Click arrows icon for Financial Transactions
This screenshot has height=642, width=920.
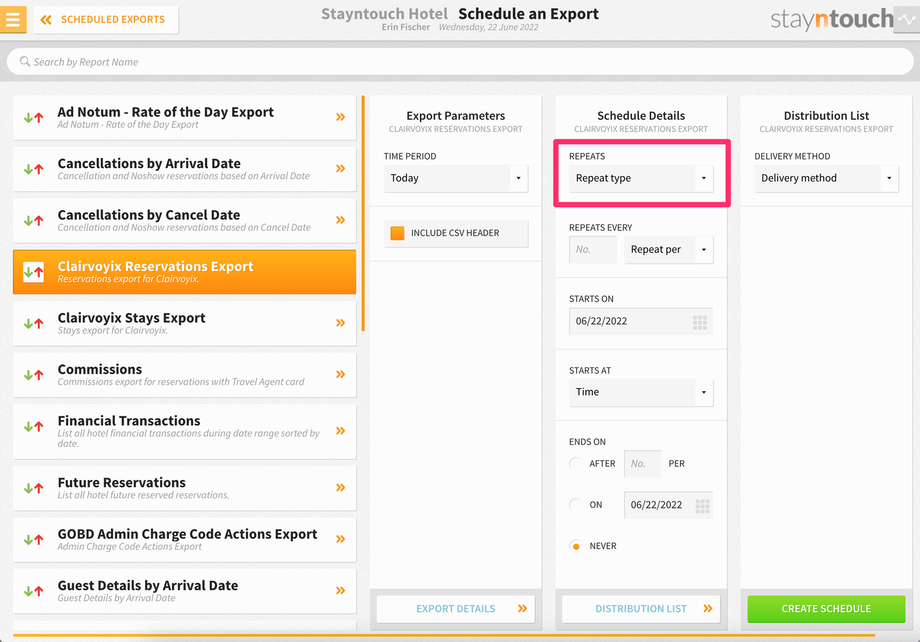tap(33, 427)
